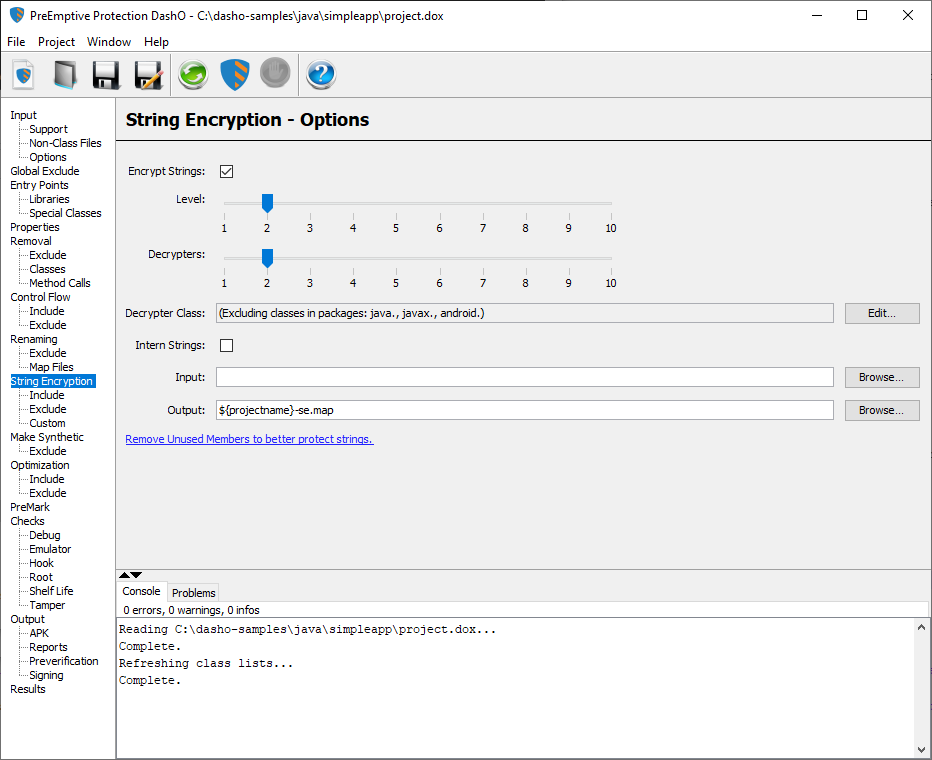Open the File menu
This screenshot has width=932, height=760.
[x=16, y=42]
